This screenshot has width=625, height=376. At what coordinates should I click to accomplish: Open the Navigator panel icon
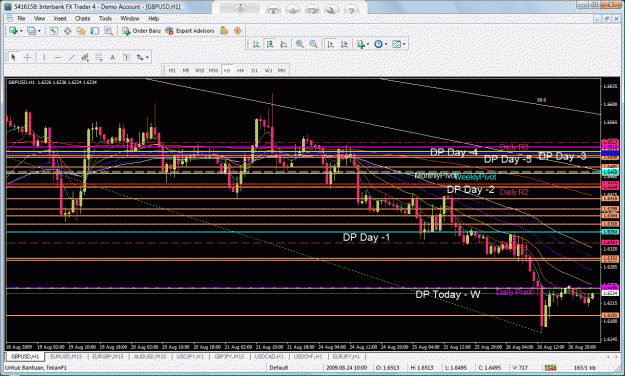pos(81,31)
